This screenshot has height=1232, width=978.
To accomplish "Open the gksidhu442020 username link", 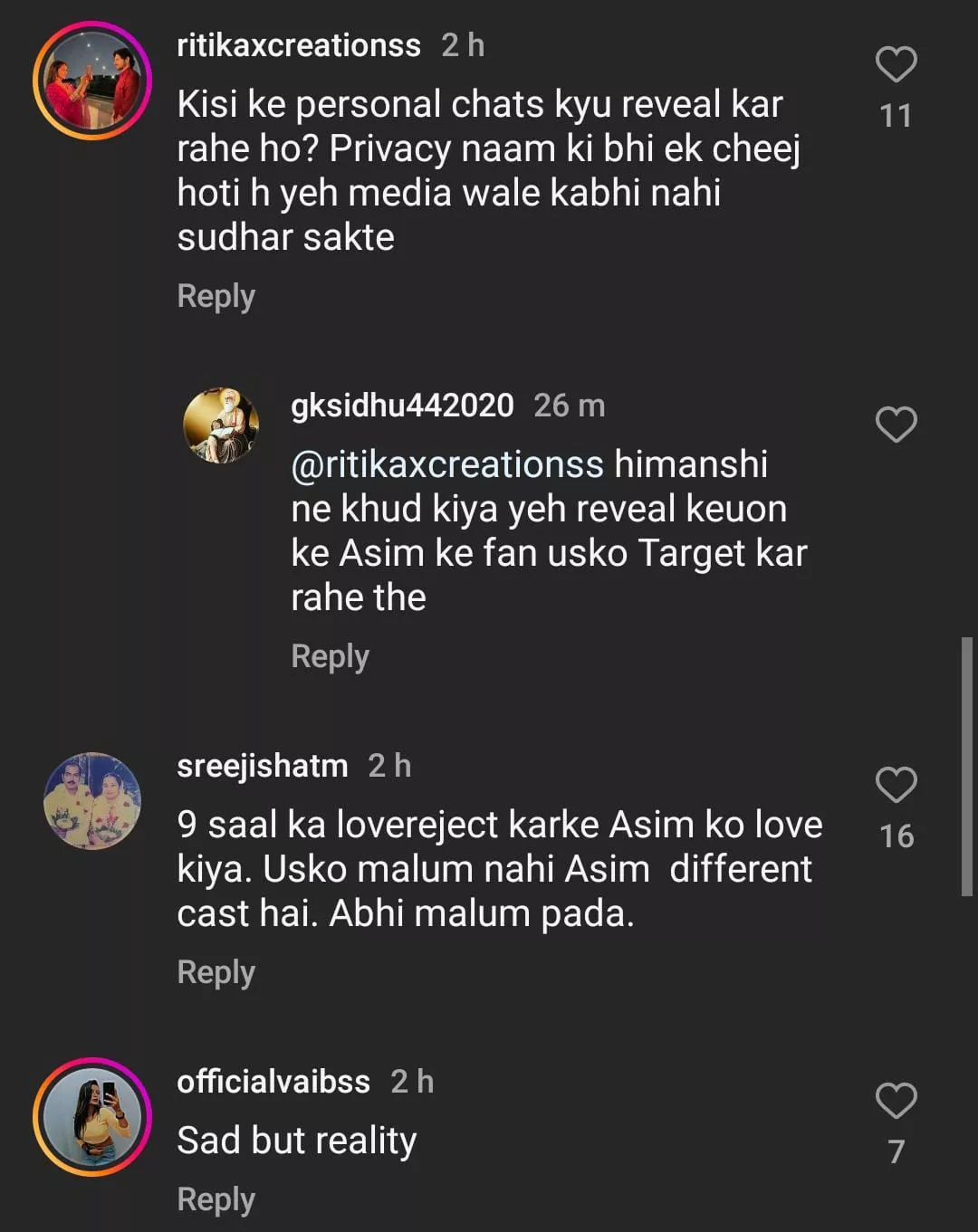I will tap(402, 406).
